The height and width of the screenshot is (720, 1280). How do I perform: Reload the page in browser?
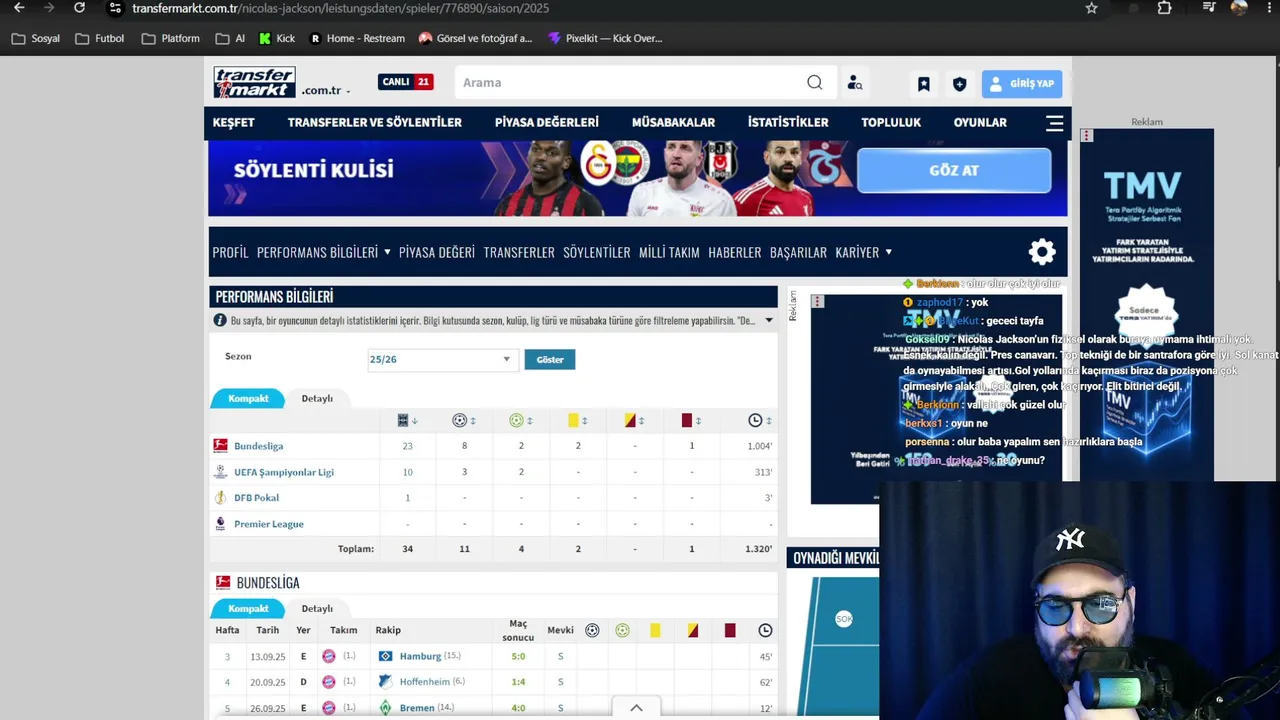[x=80, y=8]
